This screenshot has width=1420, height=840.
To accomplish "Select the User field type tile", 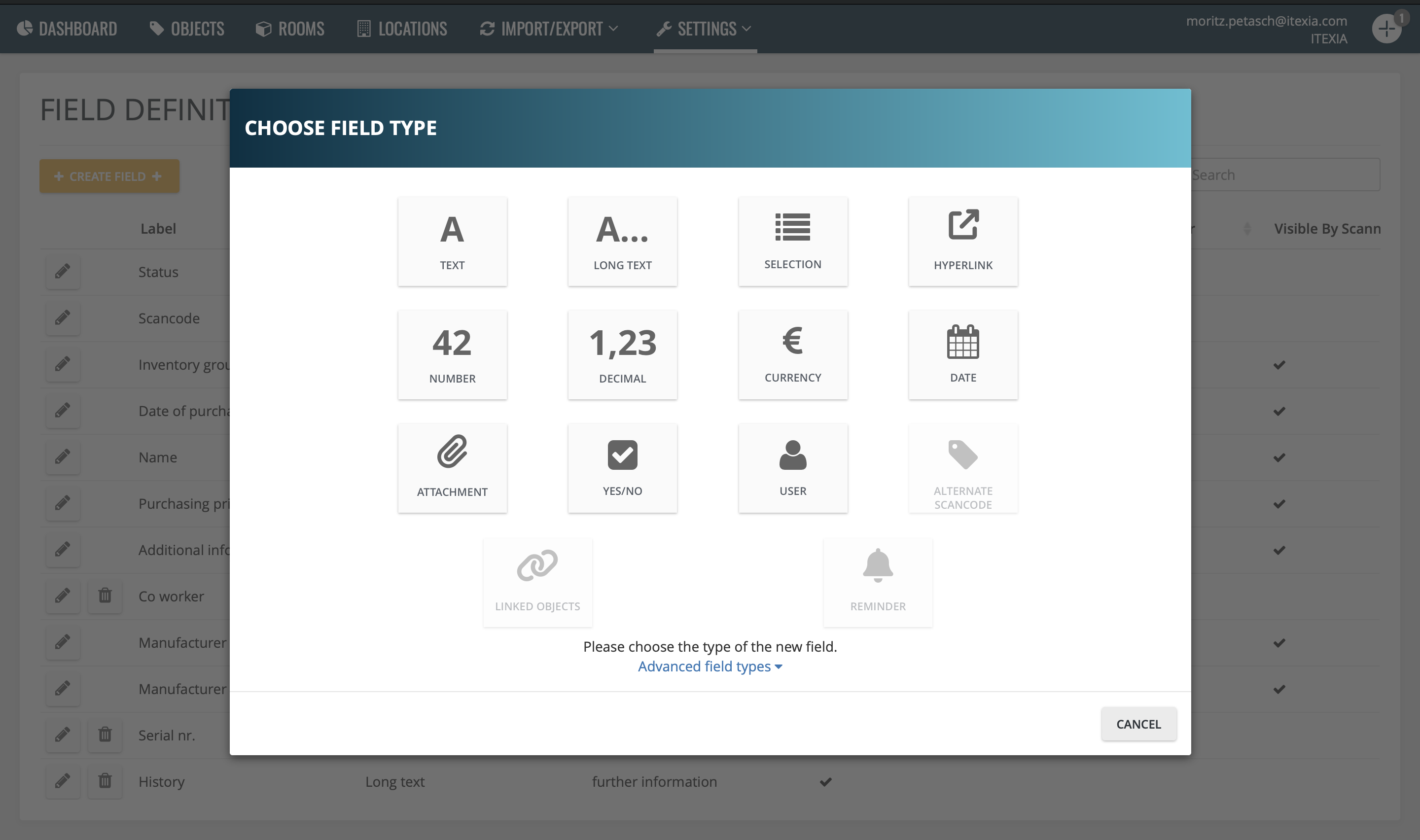I will click(x=792, y=468).
